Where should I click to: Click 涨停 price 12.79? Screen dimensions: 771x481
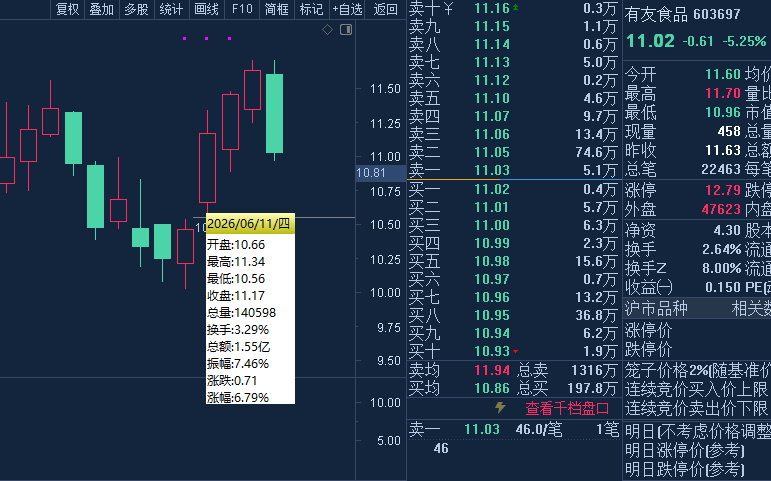[x=723, y=190]
